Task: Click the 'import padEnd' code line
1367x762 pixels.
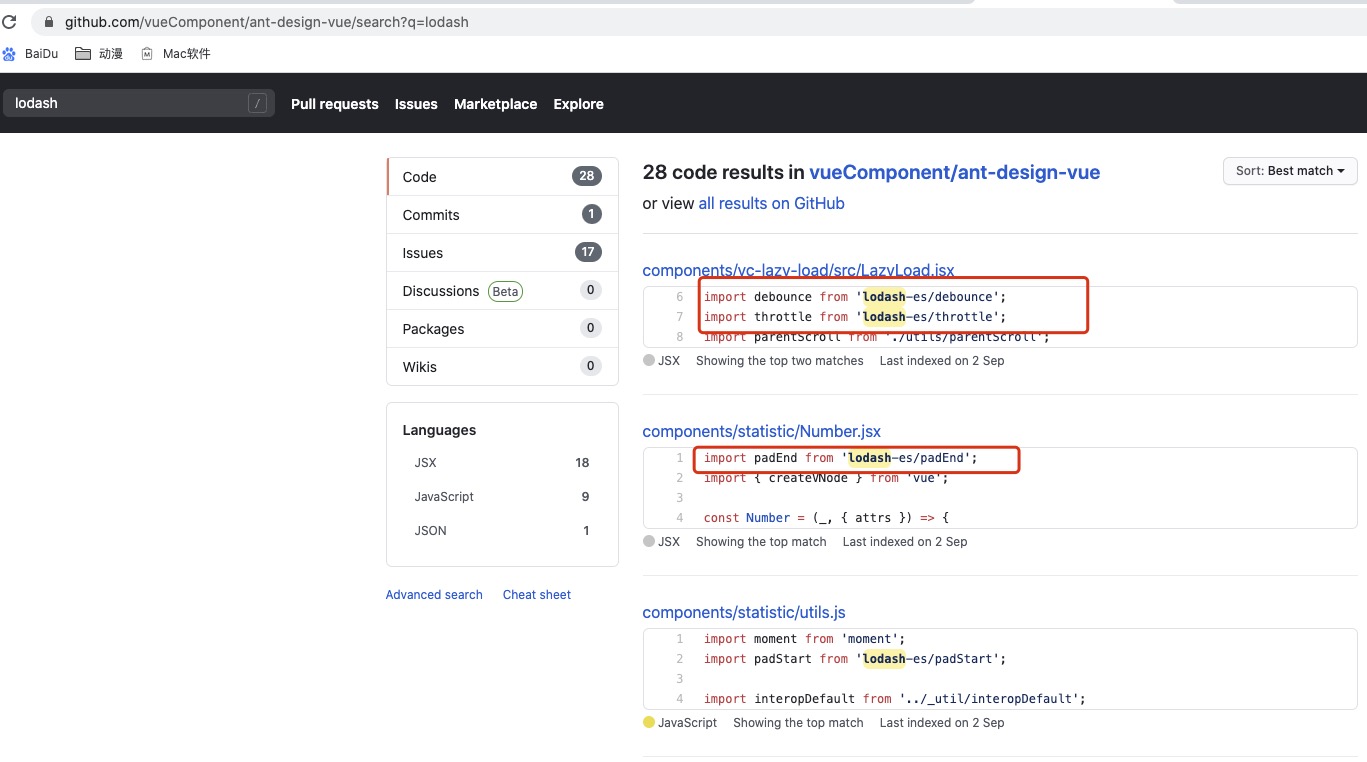Action: pos(840,458)
